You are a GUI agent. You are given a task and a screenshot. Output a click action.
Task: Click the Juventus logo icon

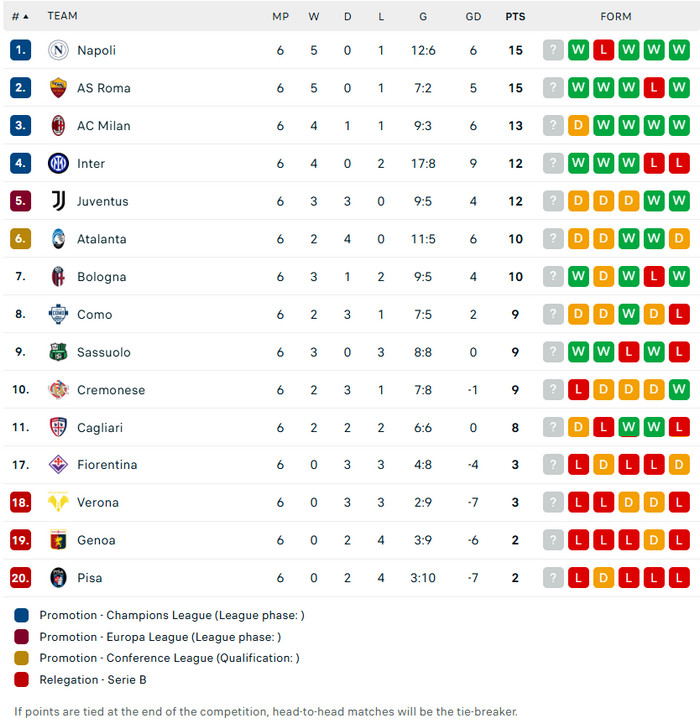click(58, 201)
